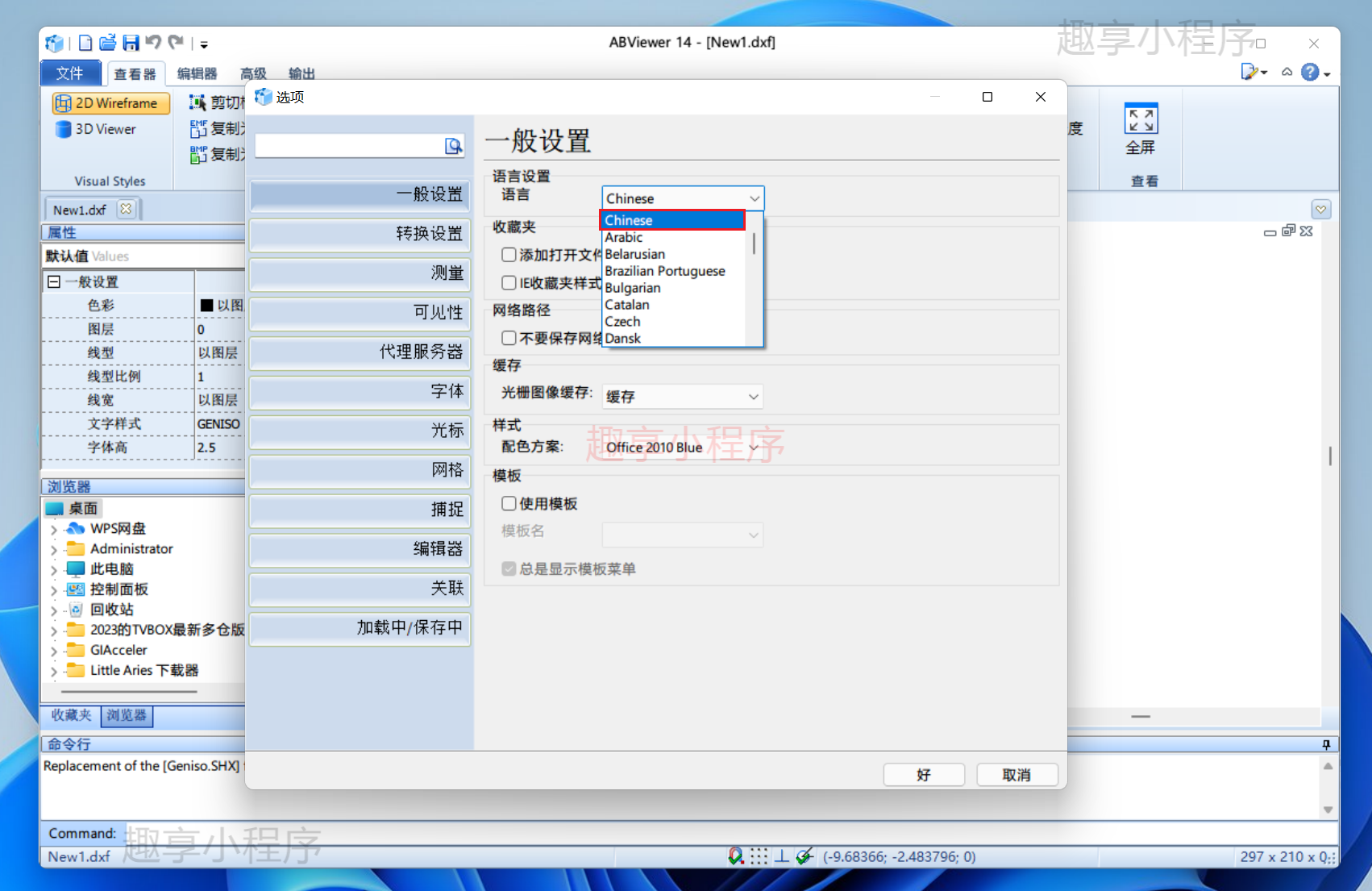Toggle 总是显示模板菜单 checkbox
The width and height of the screenshot is (1372, 891).
tap(509, 568)
